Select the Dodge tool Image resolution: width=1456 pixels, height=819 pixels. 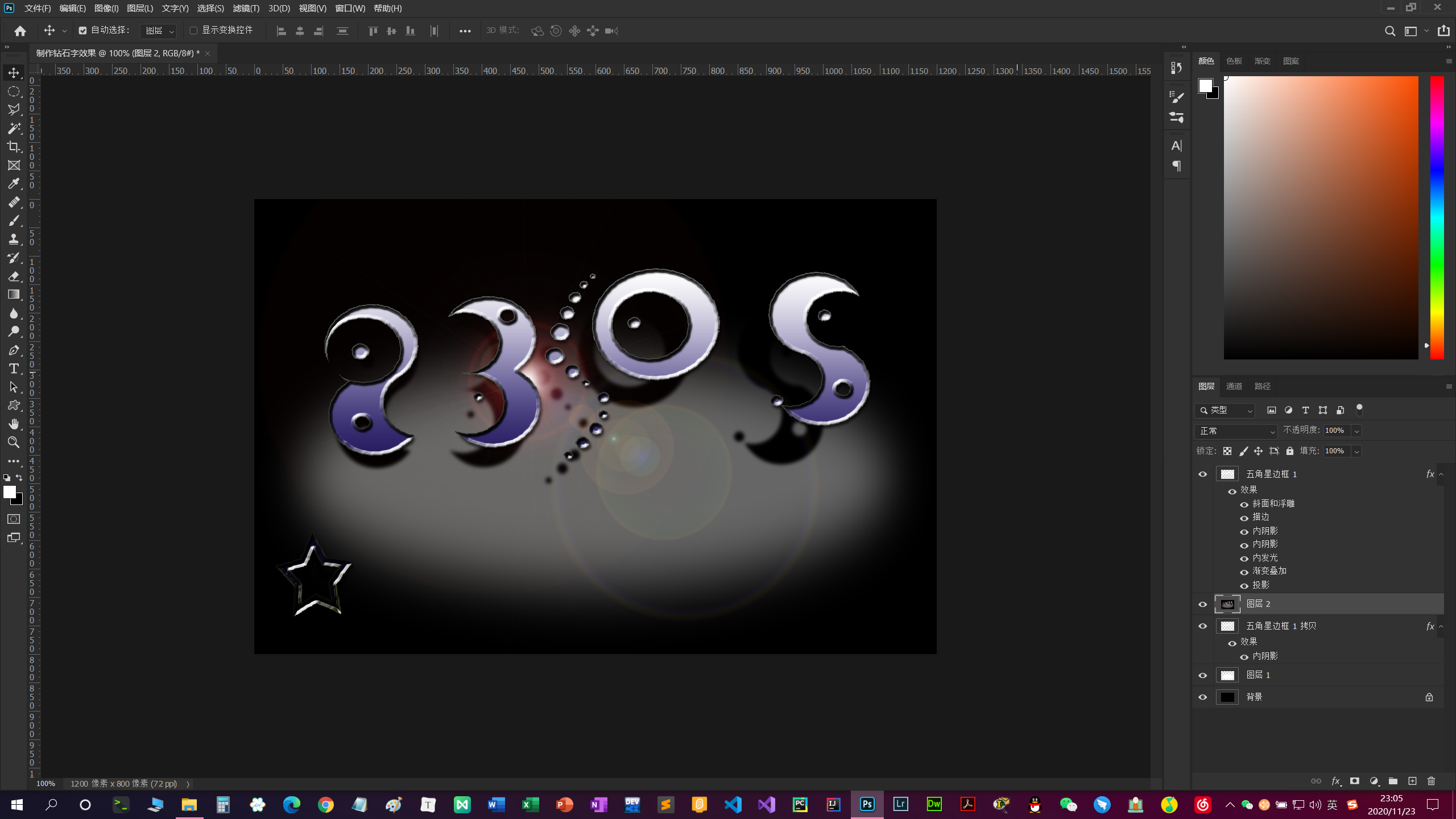click(x=14, y=332)
